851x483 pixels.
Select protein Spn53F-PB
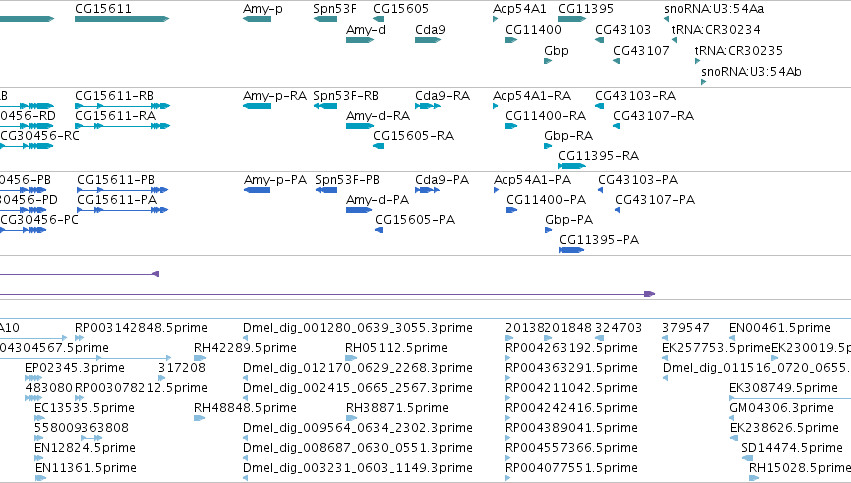[326, 190]
